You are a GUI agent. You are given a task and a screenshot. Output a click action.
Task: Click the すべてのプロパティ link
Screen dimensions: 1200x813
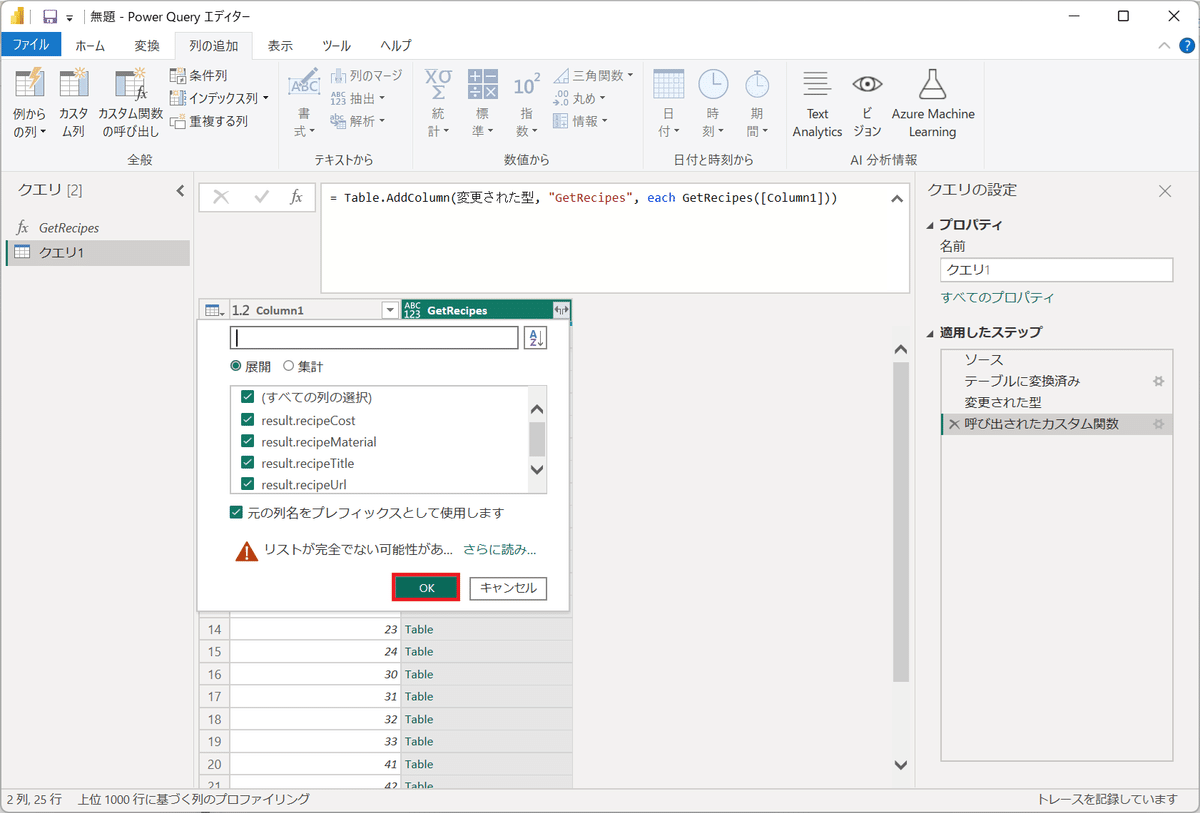point(997,297)
